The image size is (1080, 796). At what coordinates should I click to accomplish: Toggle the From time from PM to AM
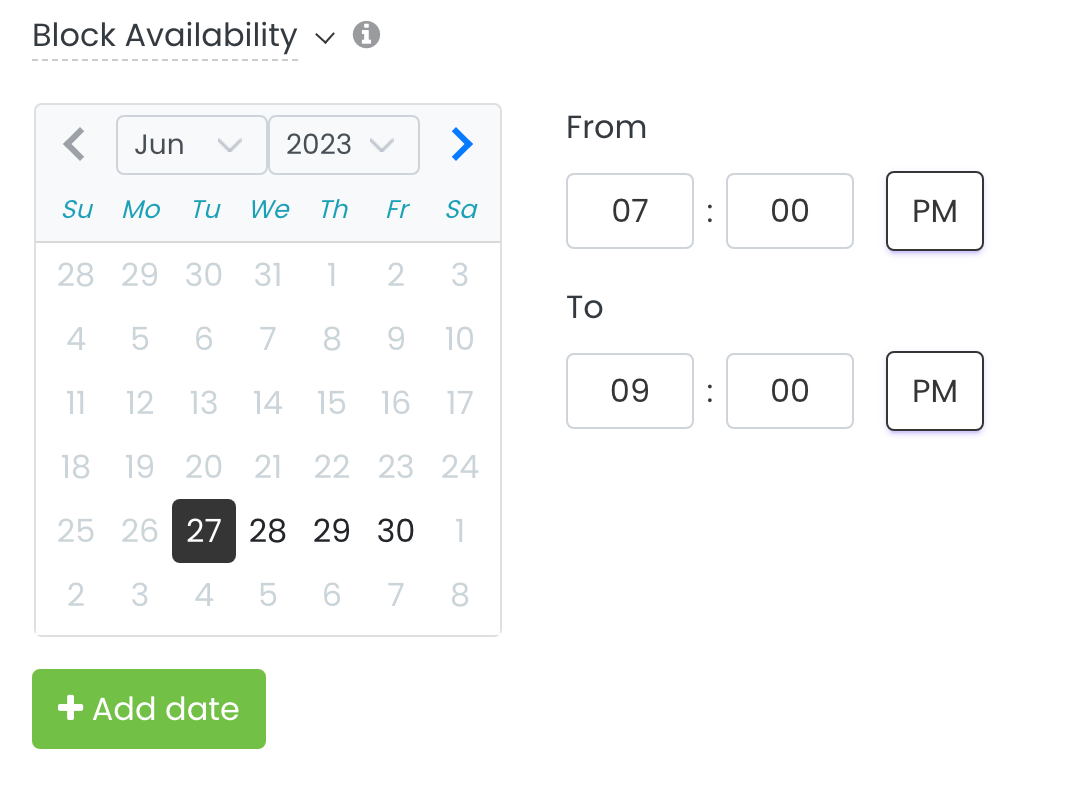934,211
